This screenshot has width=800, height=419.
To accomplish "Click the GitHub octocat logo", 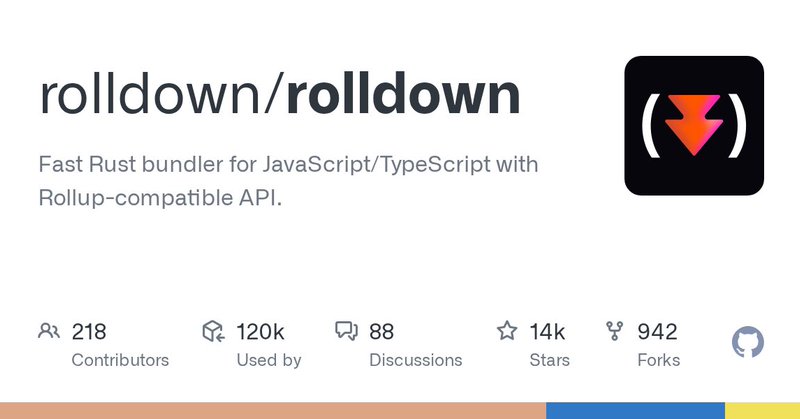I will (747, 342).
